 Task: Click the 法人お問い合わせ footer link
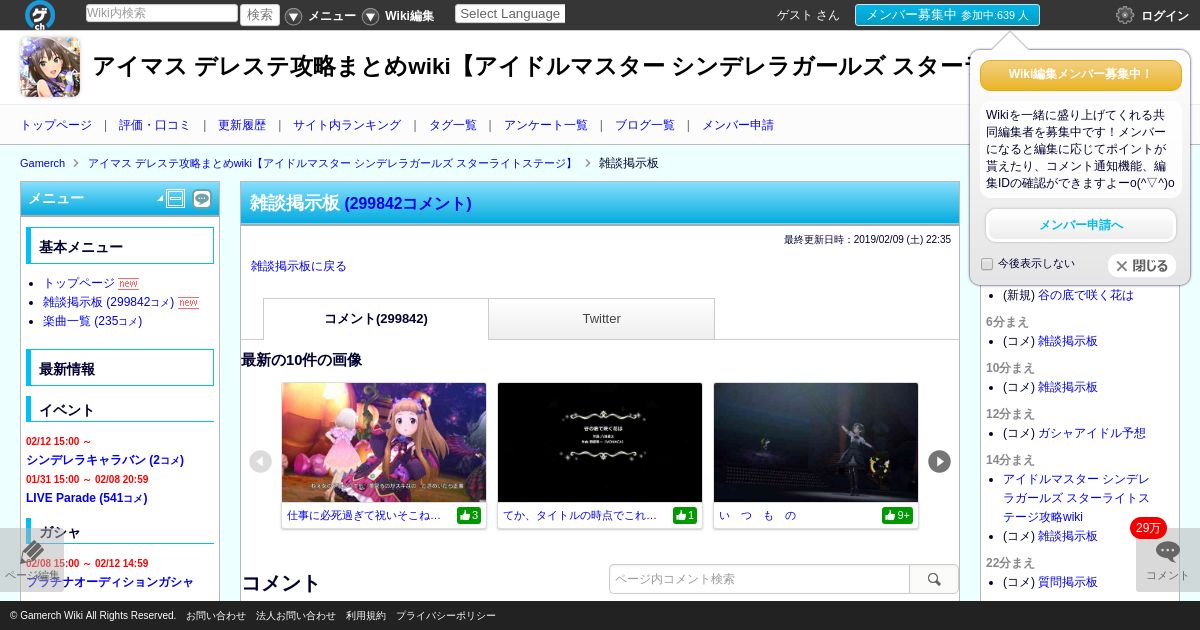click(x=296, y=616)
